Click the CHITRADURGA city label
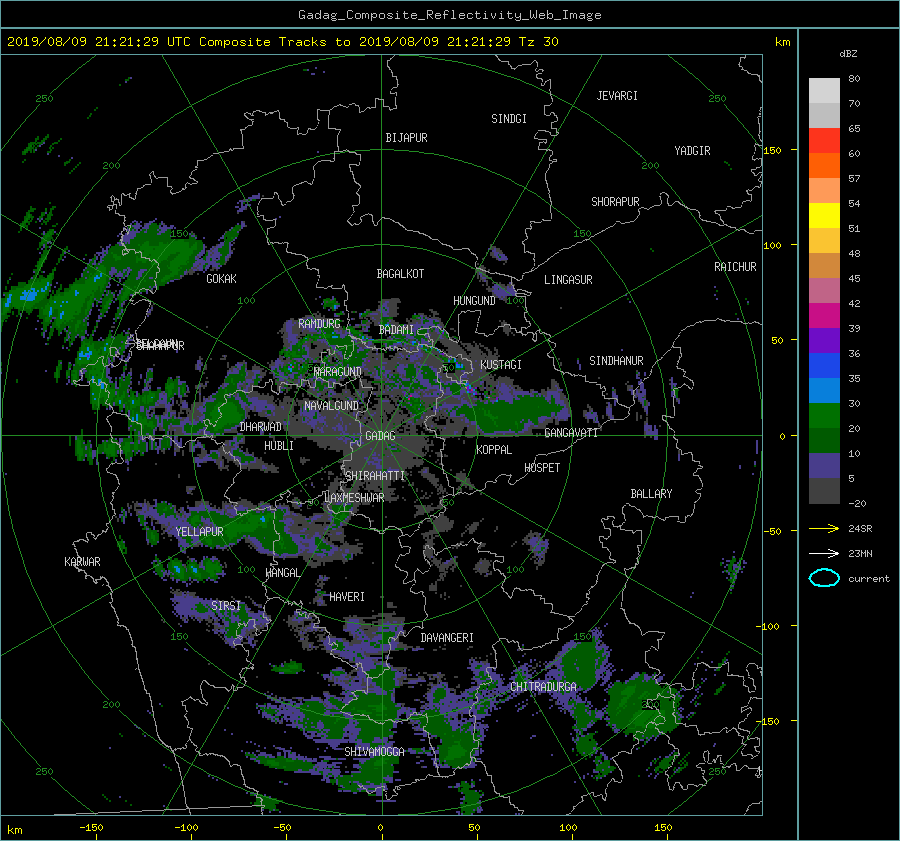Screen dimensions: 900x841 [x=544, y=687]
